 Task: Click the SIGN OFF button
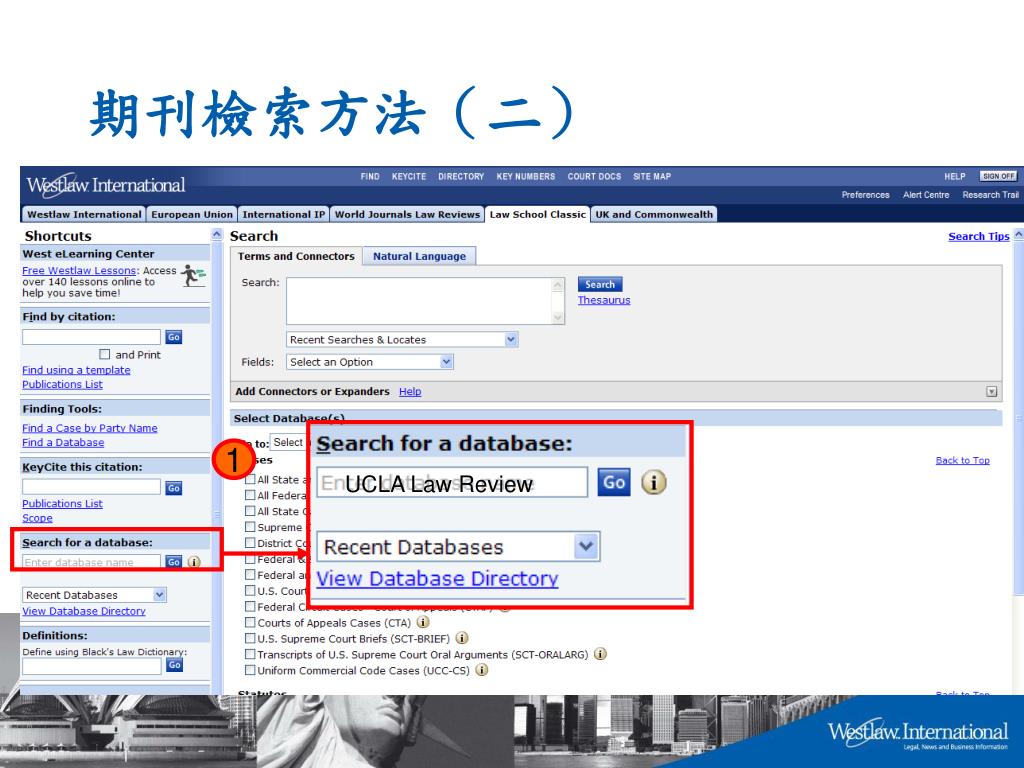(x=999, y=176)
